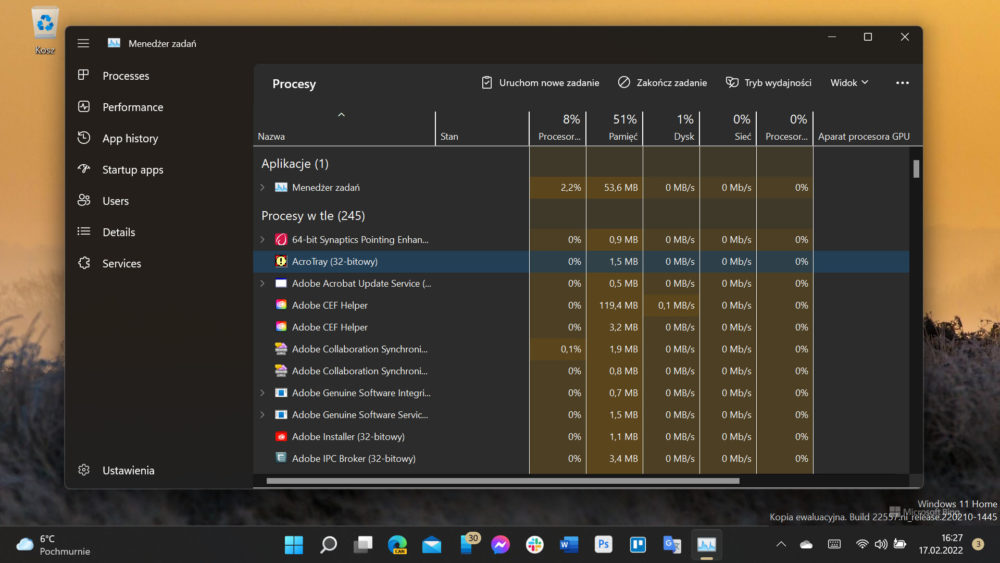The image size is (1000, 563).
Task: Click the App history clock icon
Action: click(x=84, y=138)
